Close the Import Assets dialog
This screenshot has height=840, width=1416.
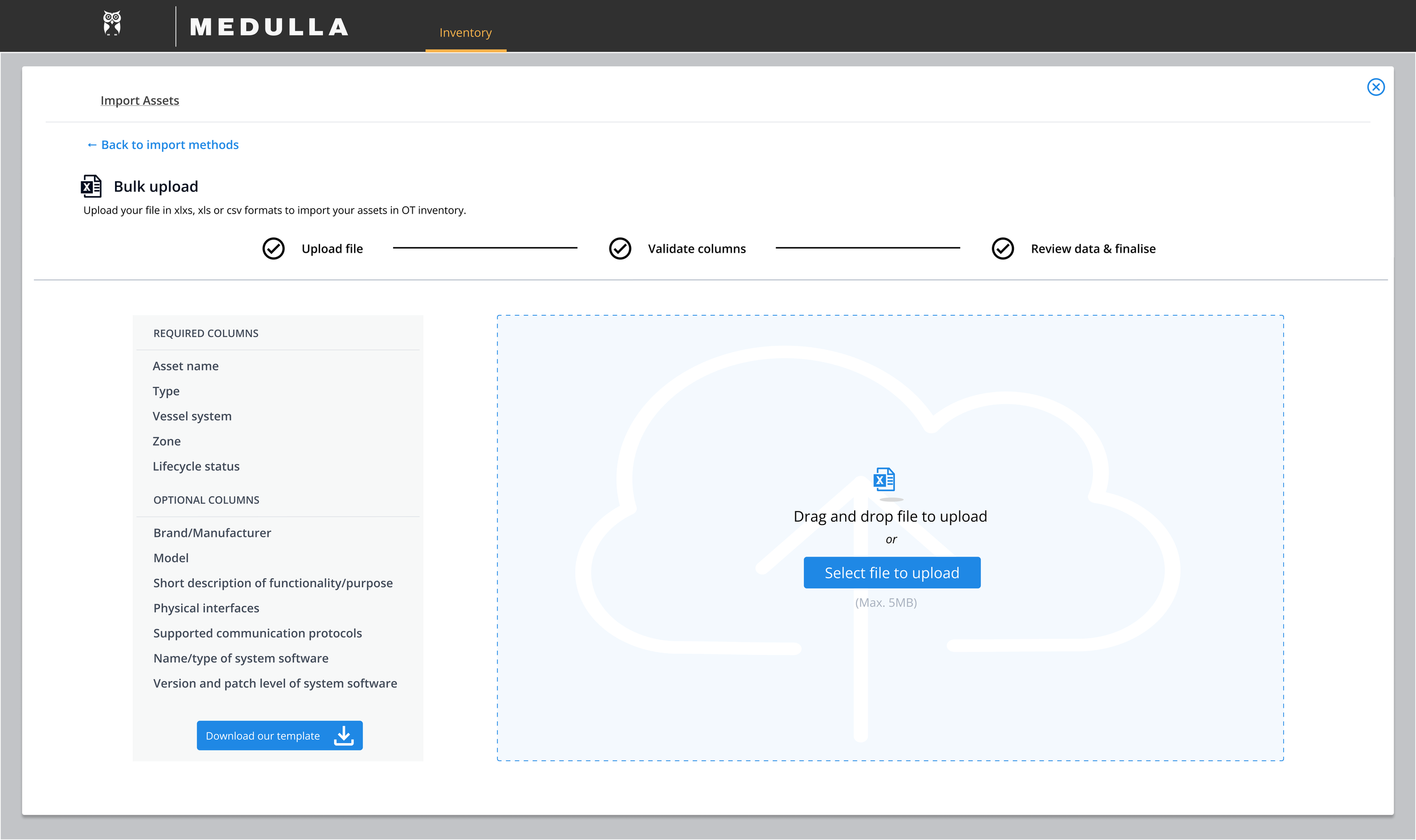[x=1375, y=87]
